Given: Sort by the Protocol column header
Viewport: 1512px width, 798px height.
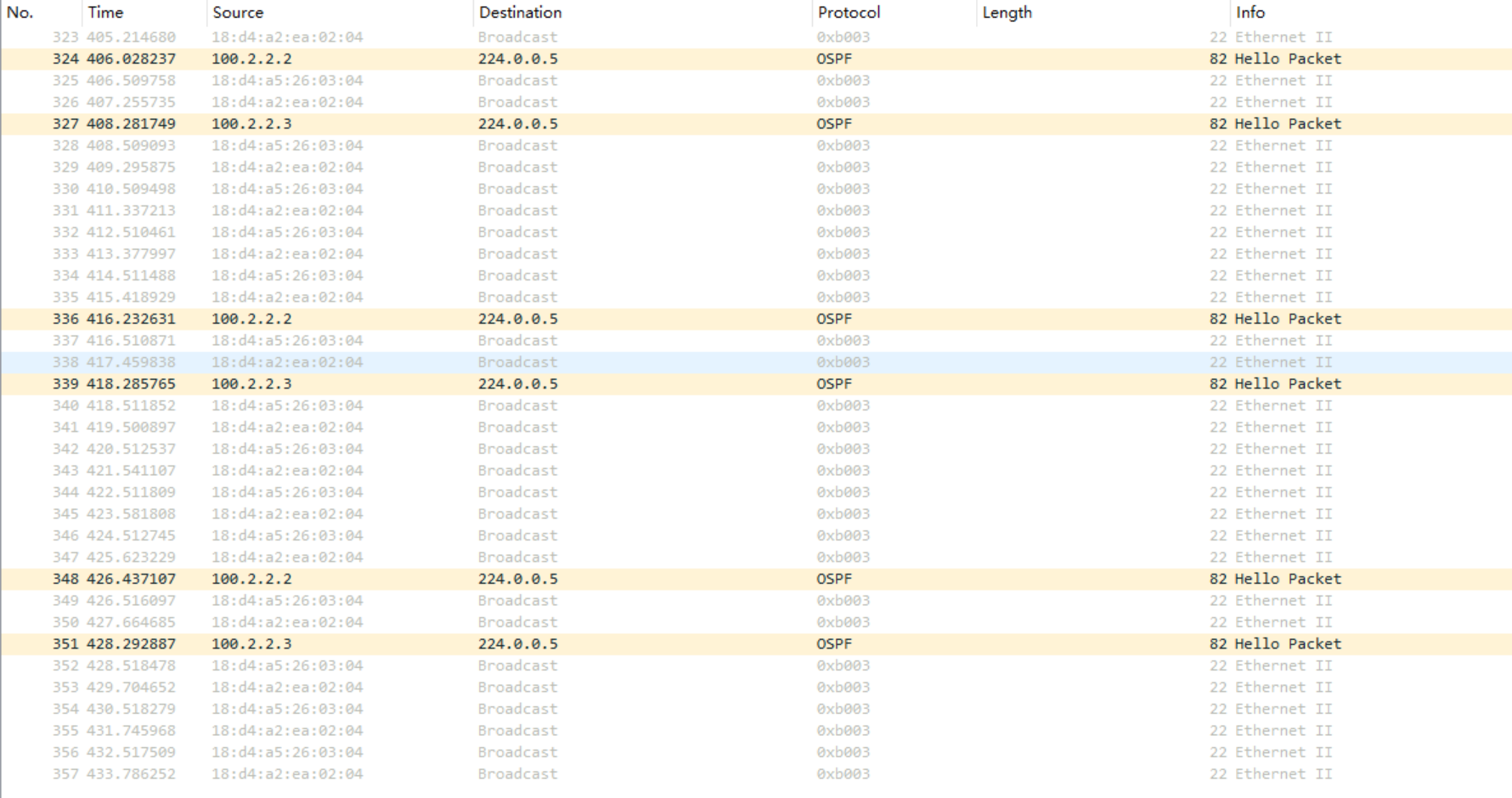Looking at the screenshot, I should click(x=894, y=13).
